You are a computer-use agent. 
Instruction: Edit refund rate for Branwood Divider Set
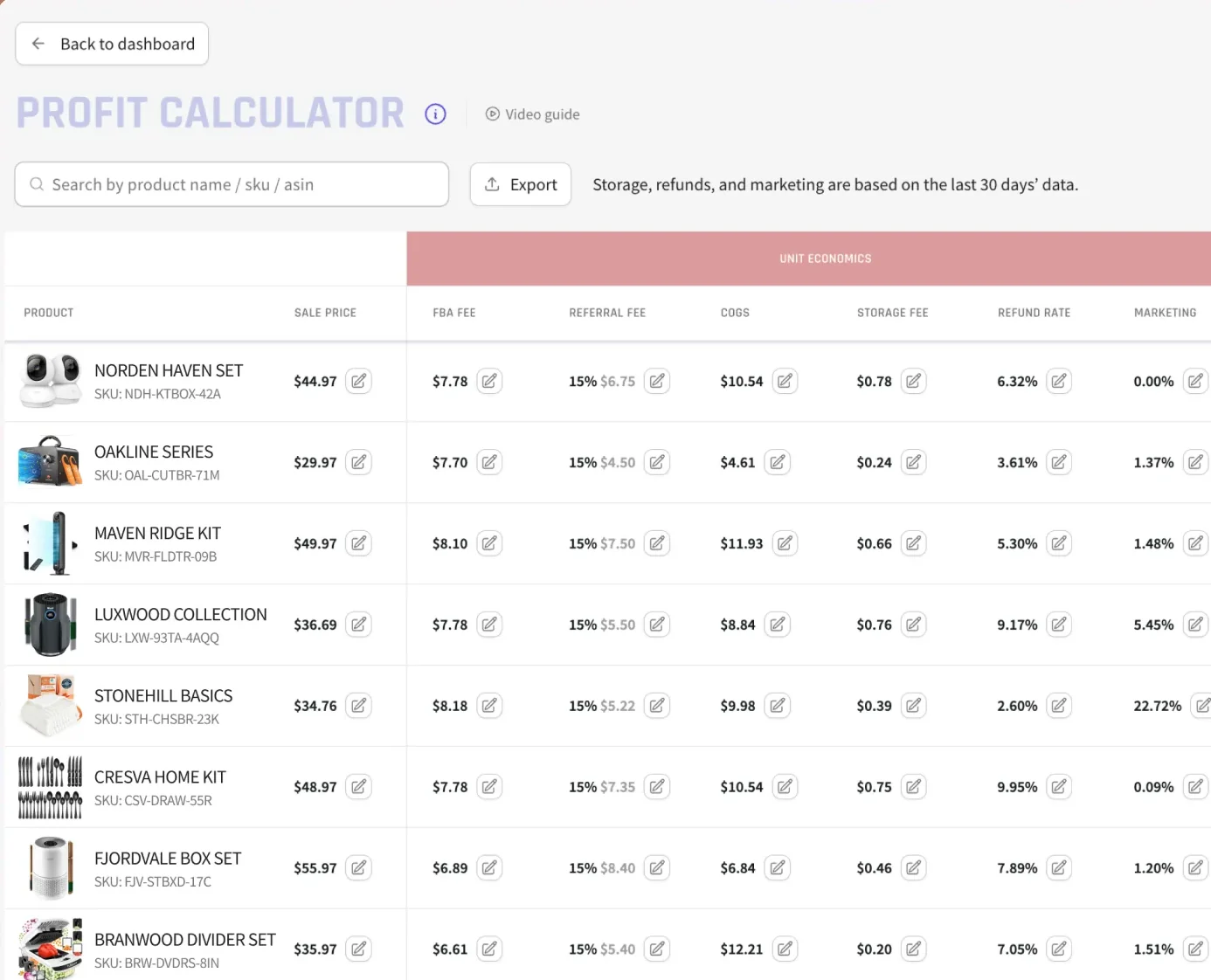[1059, 949]
